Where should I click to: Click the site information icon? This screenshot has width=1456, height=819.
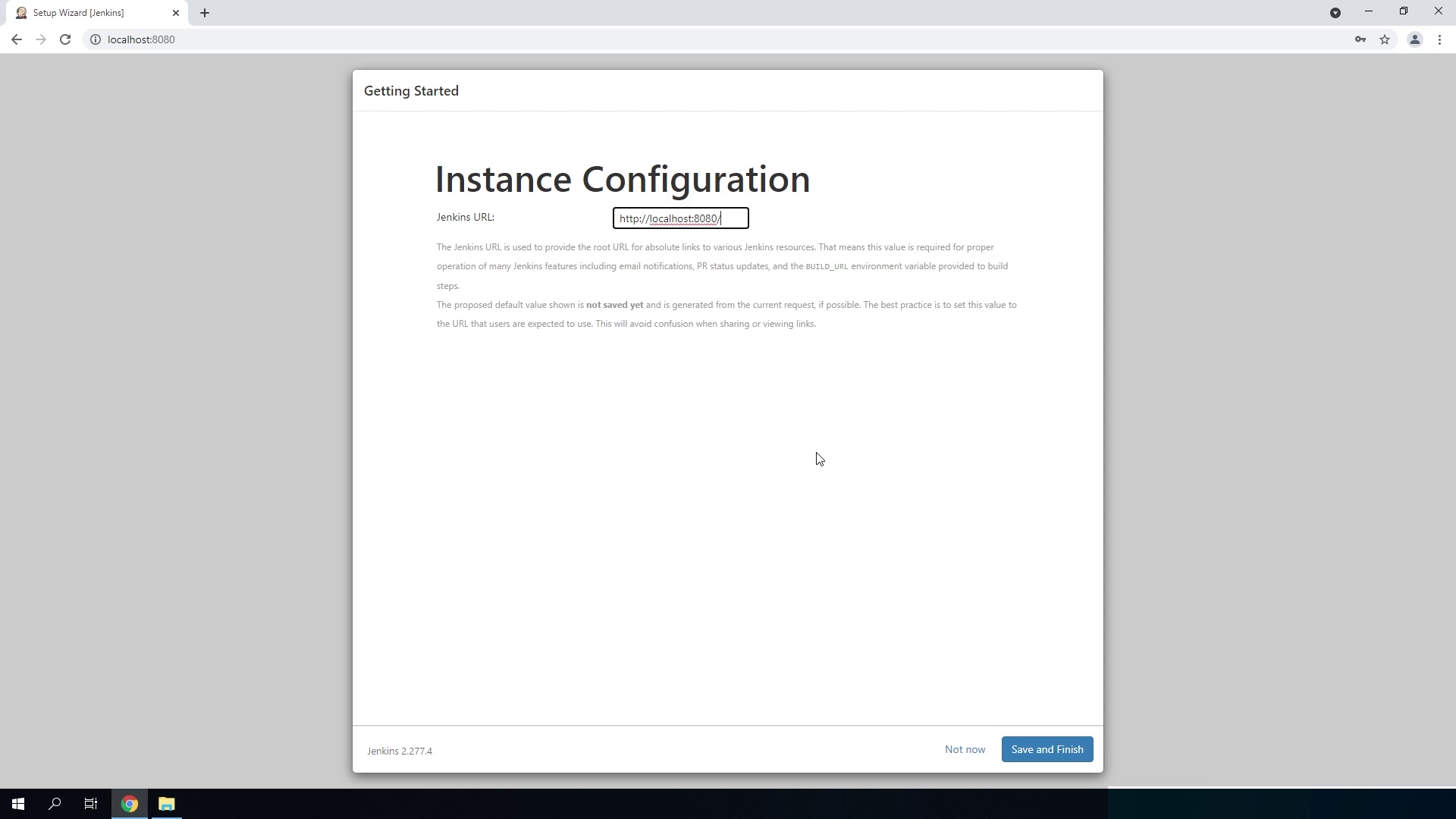(x=96, y=39)
